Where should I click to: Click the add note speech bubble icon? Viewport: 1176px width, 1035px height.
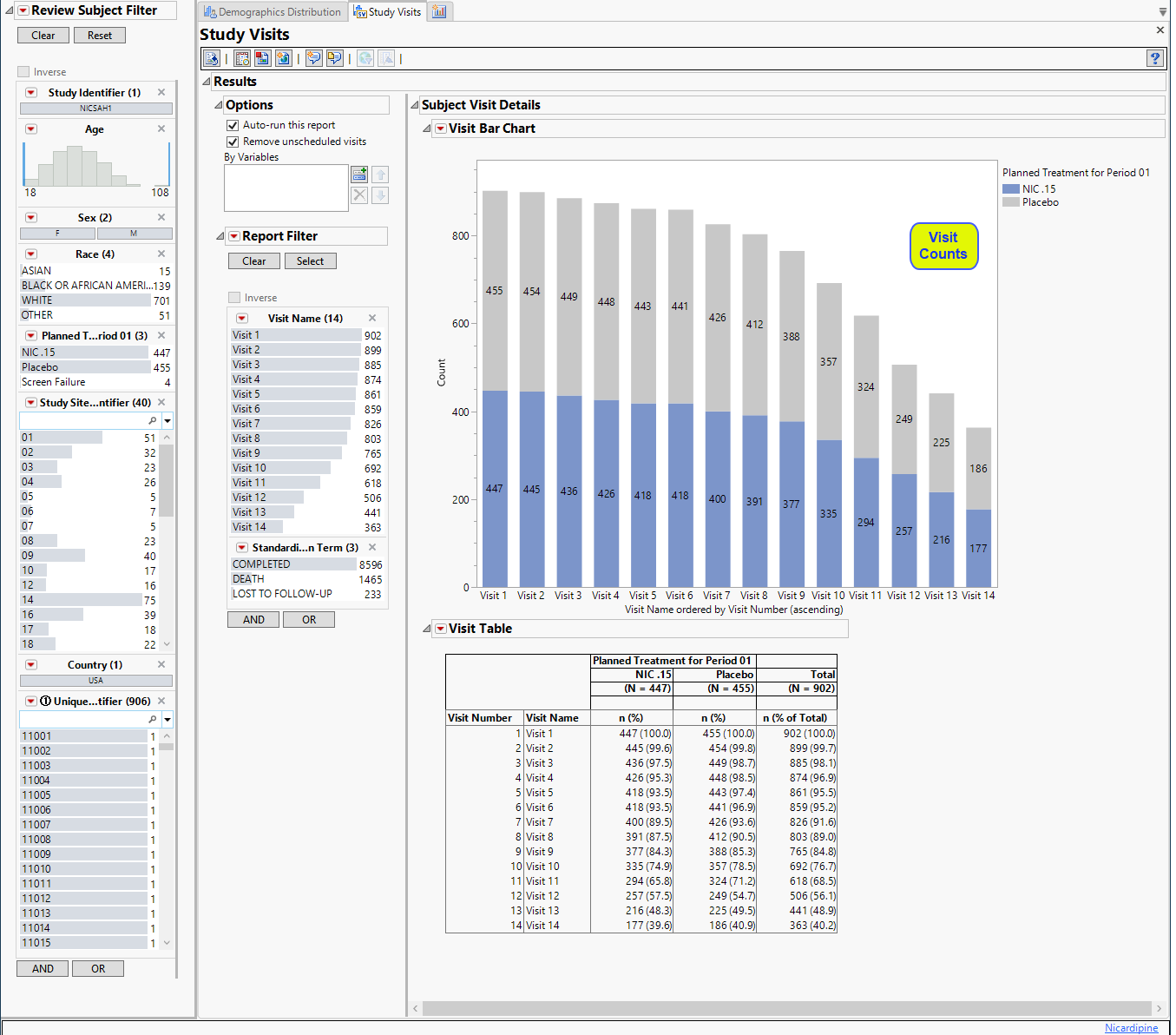coord(313,58)
